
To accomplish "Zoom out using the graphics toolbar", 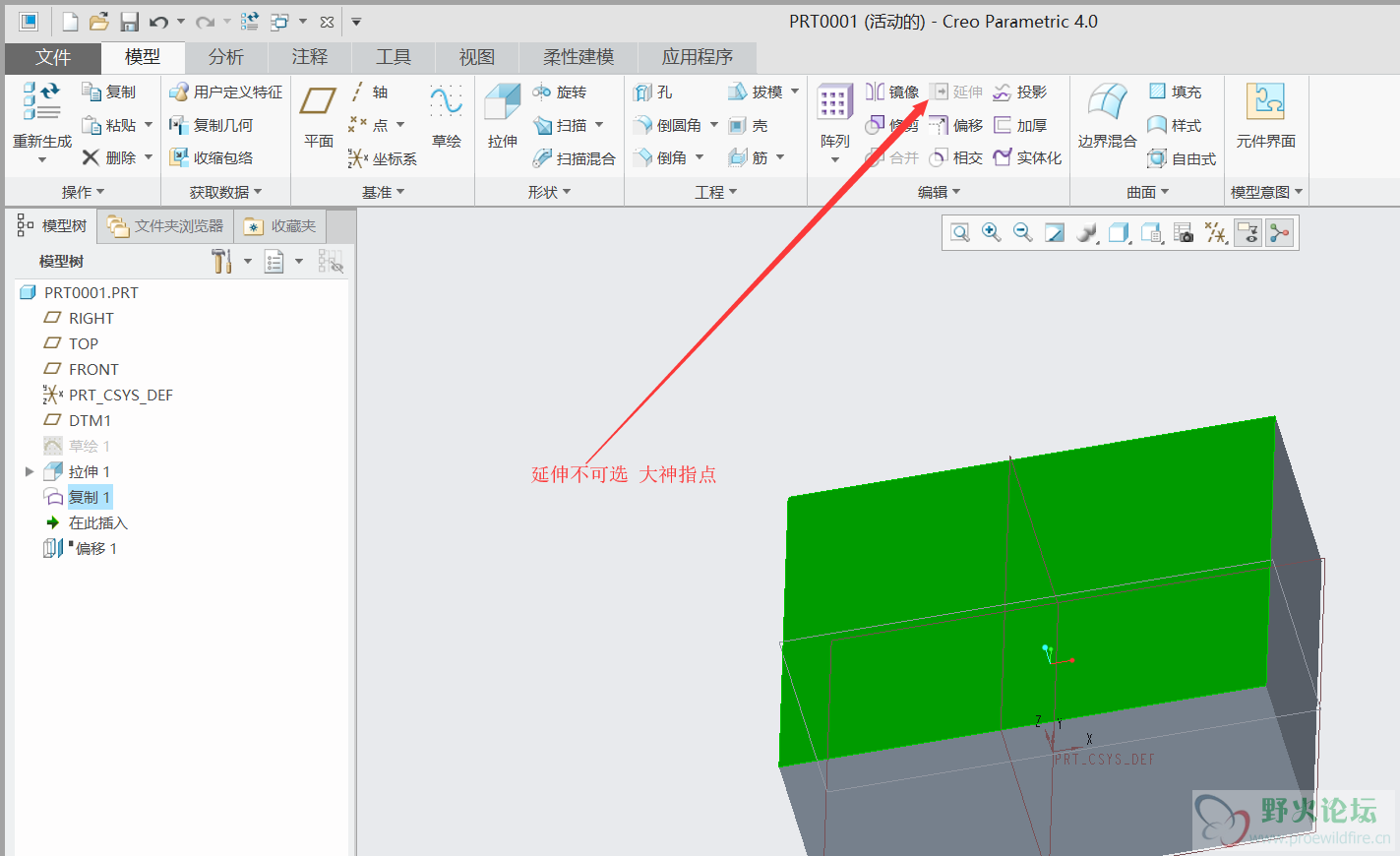I will tap(1023, 232).
